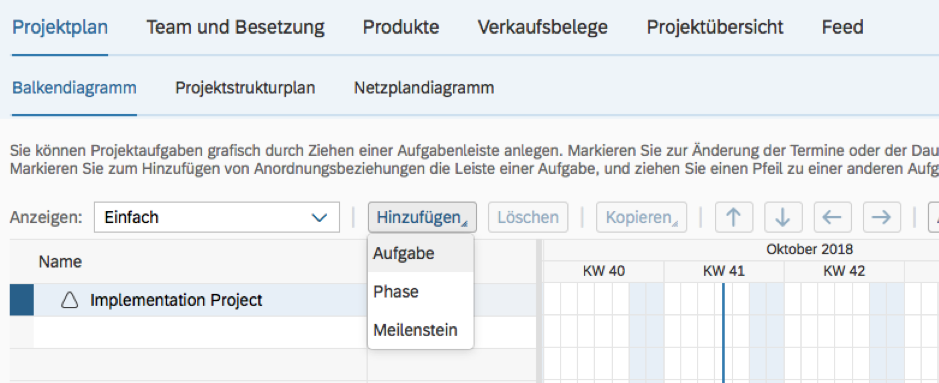Viewport: 939px width, 383px height.
Task: Select the blue row marker of Implementation Project
Action: [22, 300]
